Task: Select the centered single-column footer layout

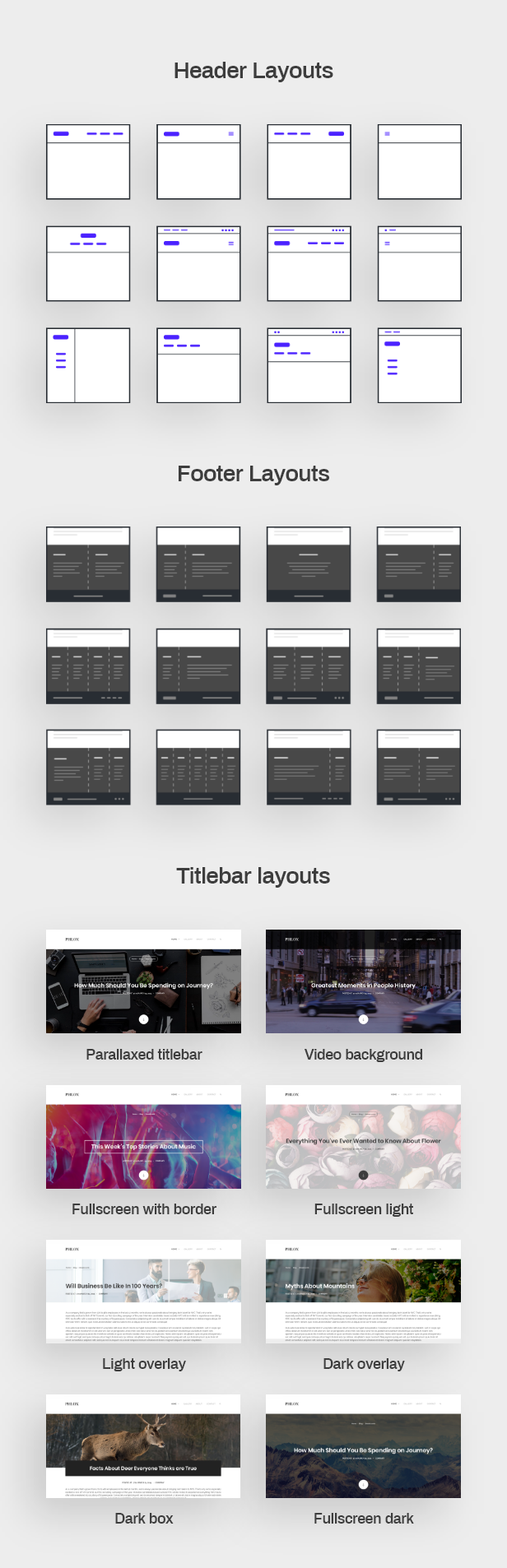Action: pyautogui.click(x=309, y=564)
